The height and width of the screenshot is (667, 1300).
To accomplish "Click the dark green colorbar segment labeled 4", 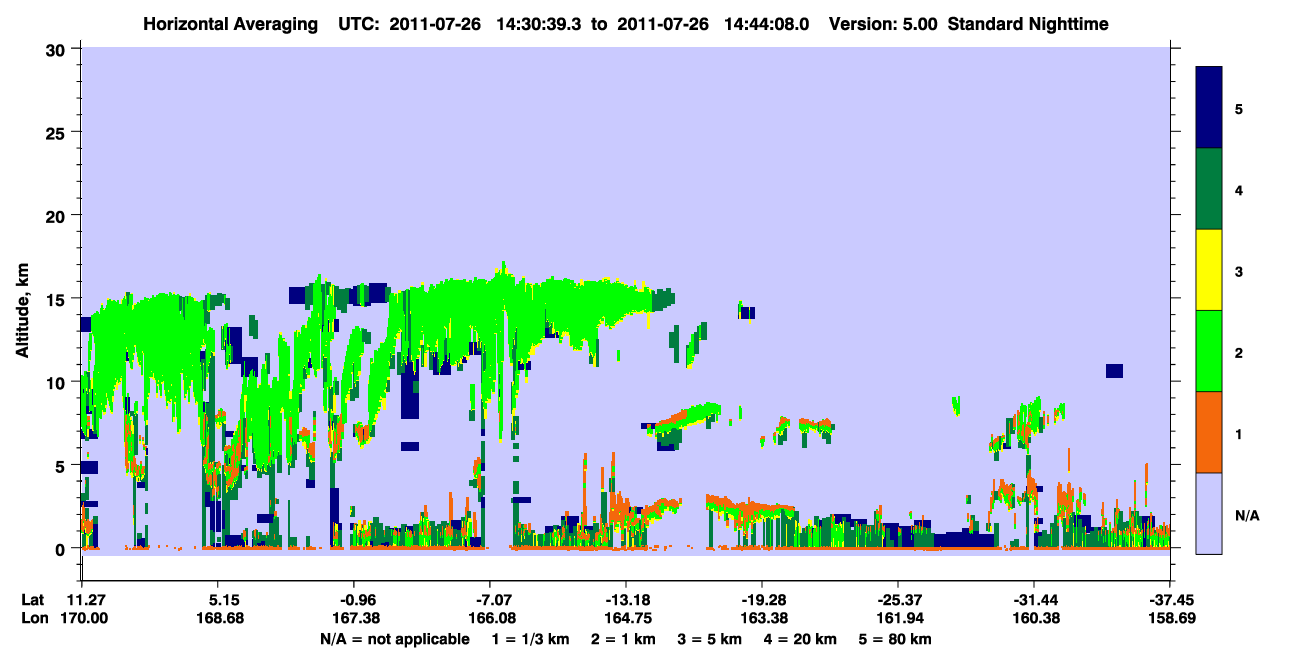I will coord(1210,189).
